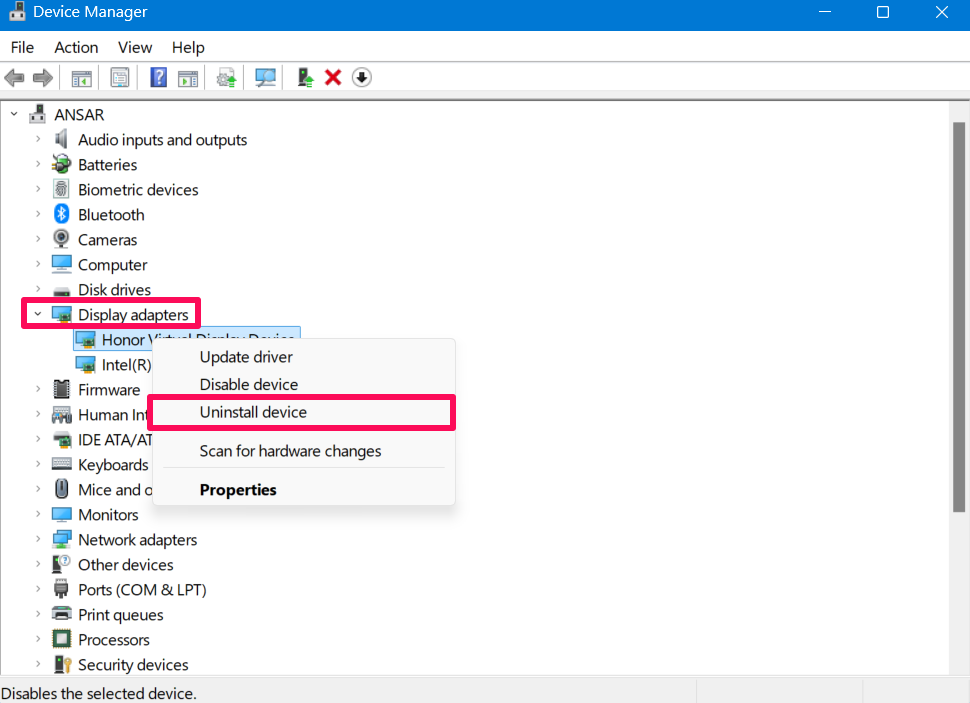Screen dimensions: 970x703
Task: Select the Security devices label
Action: pyautogui.click(x=133, y=664)
